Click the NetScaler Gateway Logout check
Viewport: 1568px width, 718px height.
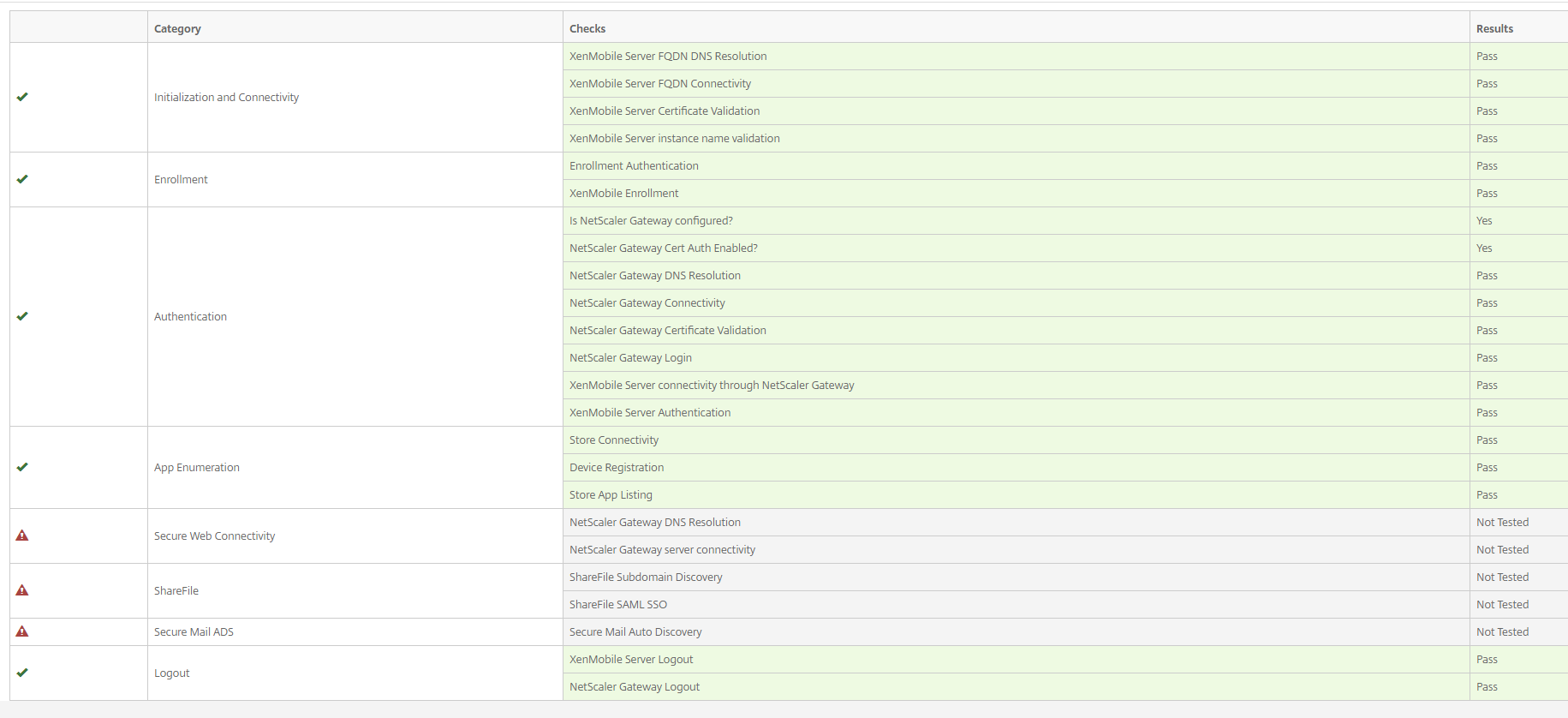tap(635, 687)
